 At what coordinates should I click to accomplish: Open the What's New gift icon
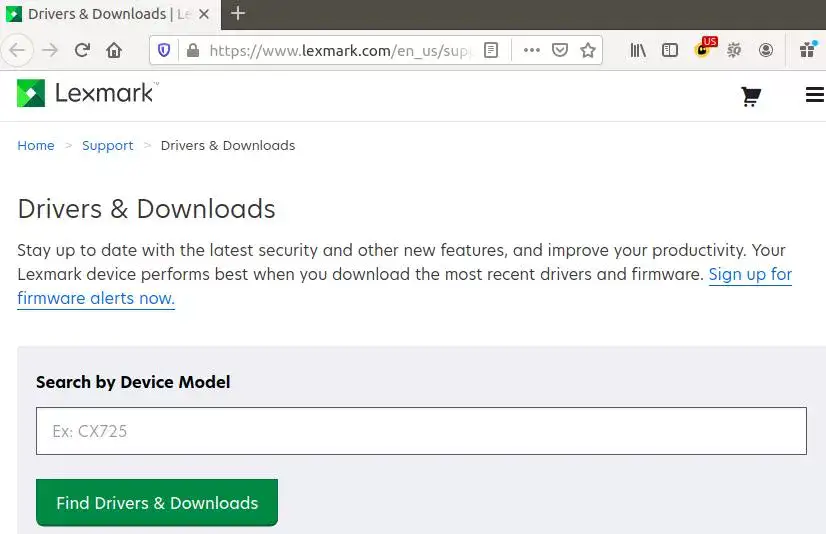808,50
